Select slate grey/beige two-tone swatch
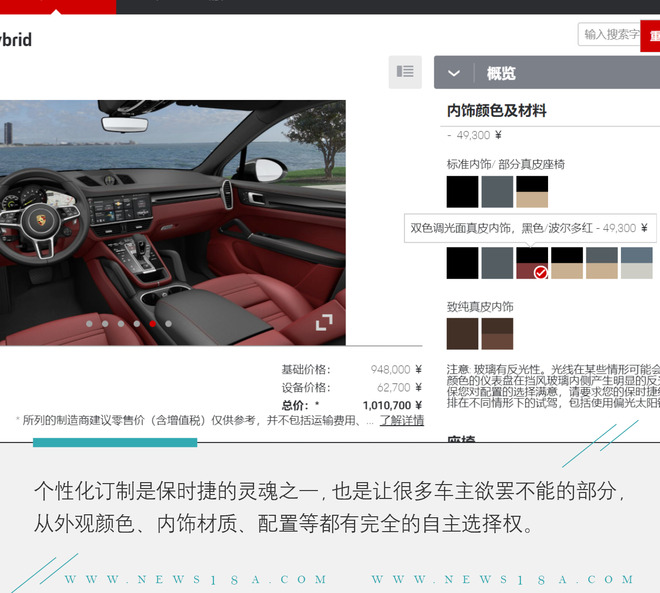660x593 pixels. pyautogui.click(x=602, y=263)
